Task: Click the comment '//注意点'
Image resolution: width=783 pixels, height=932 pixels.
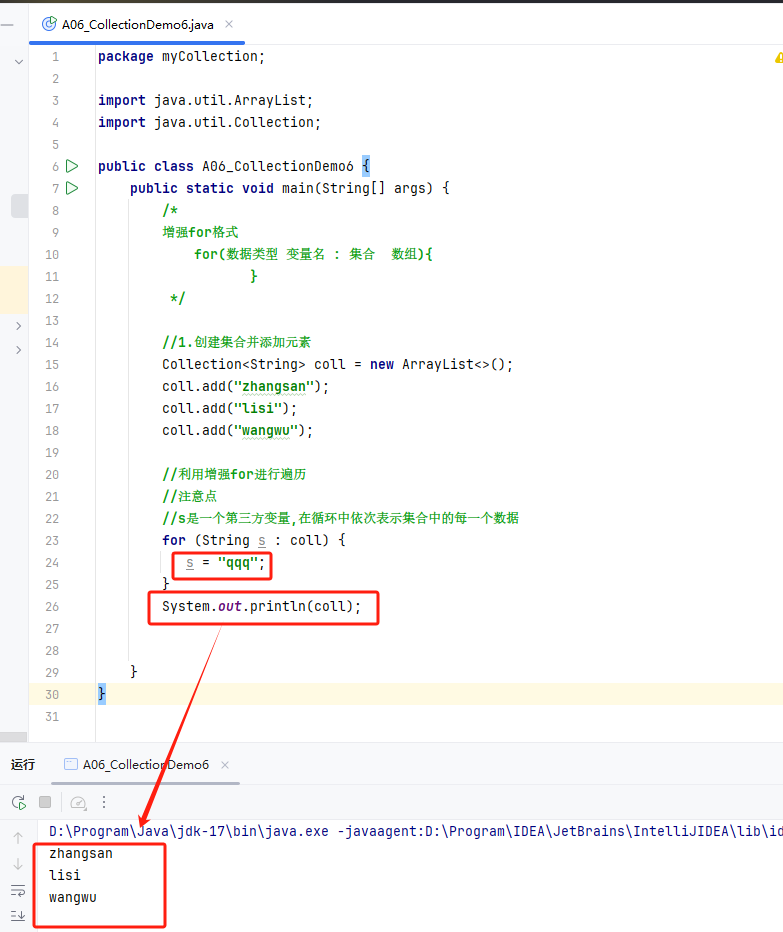Action: pyautogui.click(x=190, y=496)
